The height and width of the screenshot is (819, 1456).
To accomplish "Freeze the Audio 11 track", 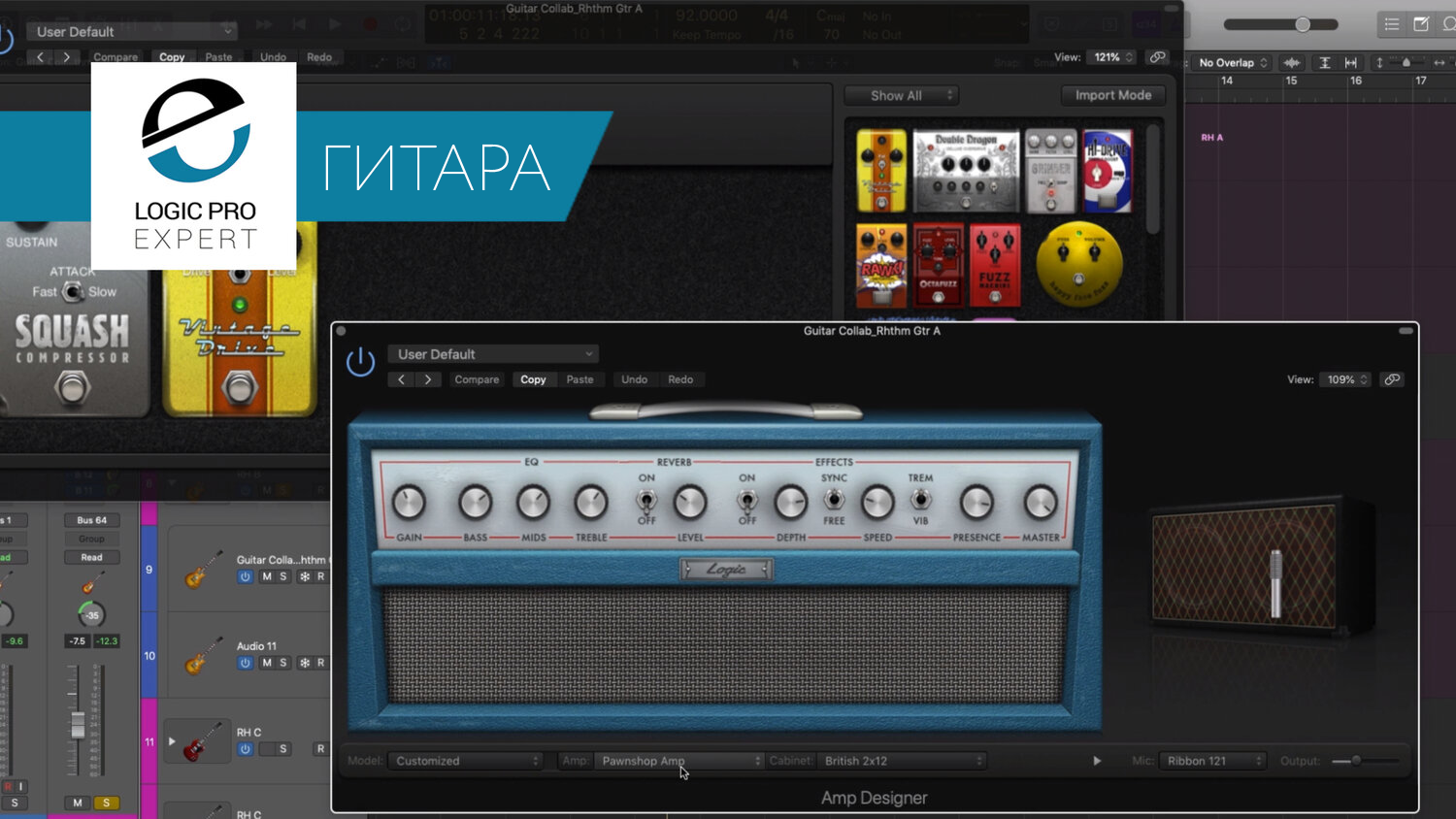I will click(x=304, y=663).
